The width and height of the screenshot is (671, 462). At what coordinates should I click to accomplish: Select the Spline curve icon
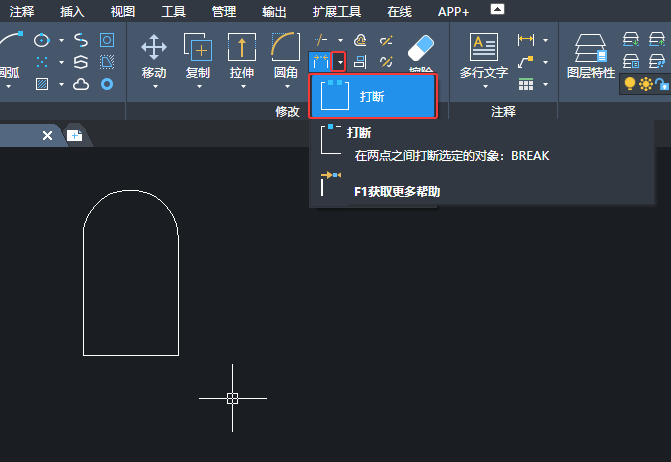(81, 40)
